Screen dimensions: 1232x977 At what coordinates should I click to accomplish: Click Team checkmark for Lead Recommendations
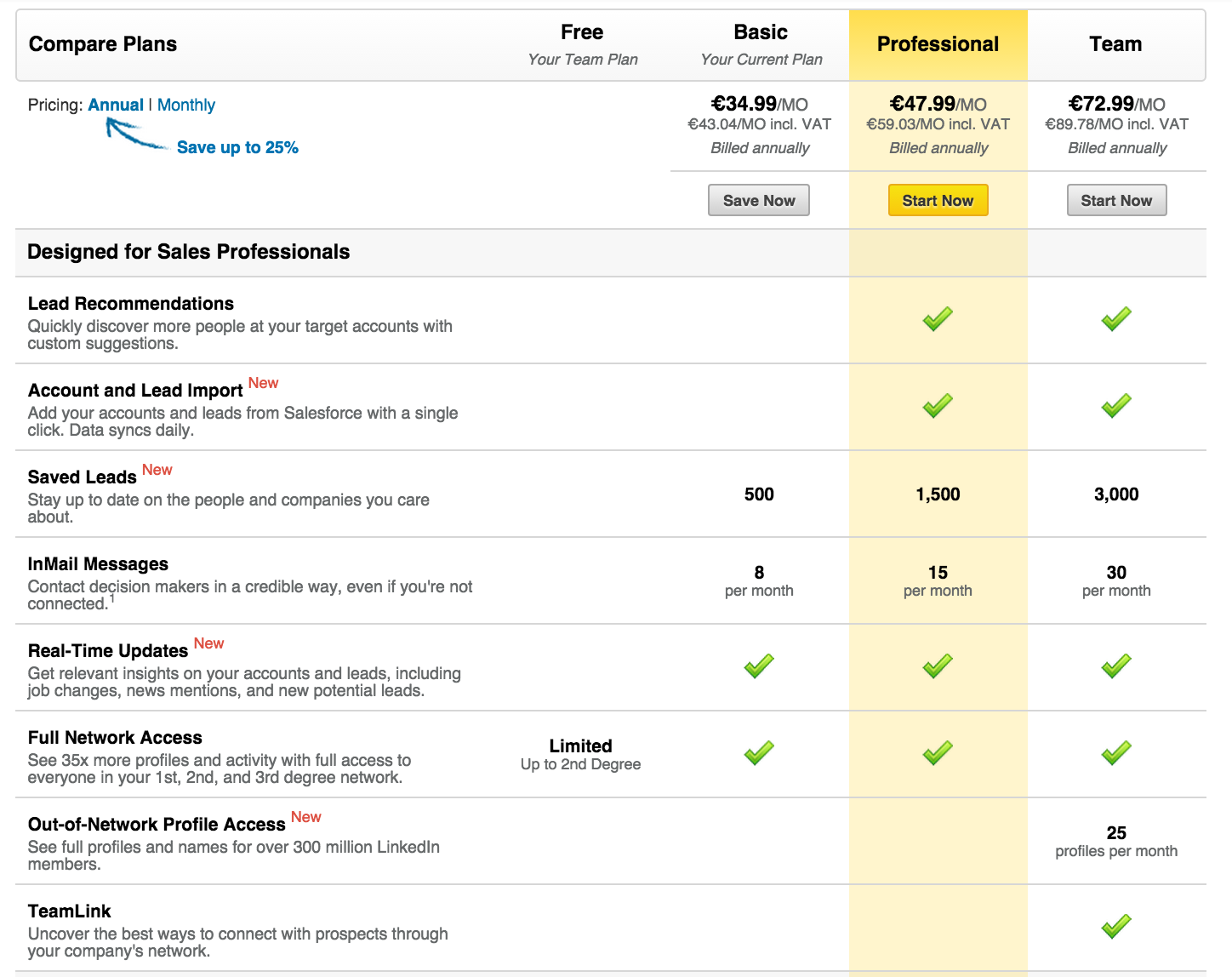(1116, 319)
